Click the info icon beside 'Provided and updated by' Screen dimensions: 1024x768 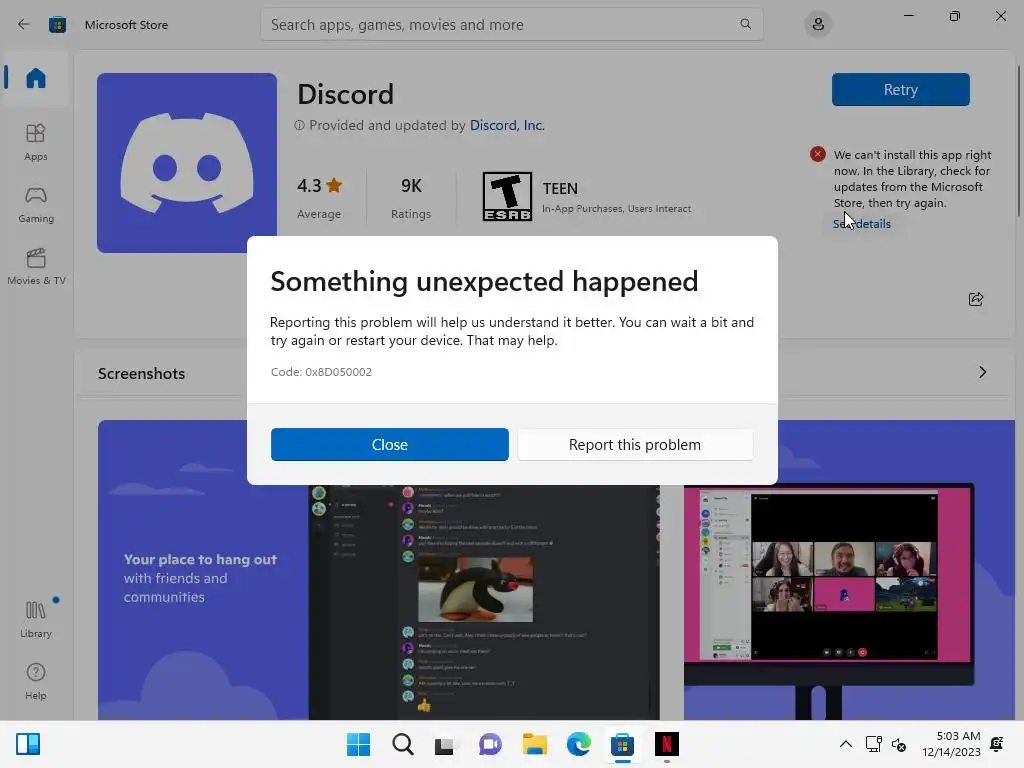point(299,125)
